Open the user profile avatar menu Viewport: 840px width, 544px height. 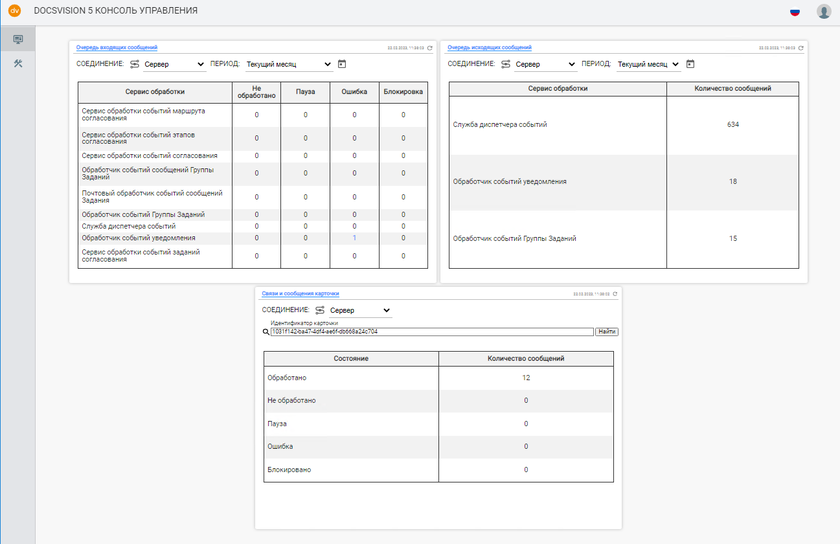pyautogui.click(x=824, y=12)
